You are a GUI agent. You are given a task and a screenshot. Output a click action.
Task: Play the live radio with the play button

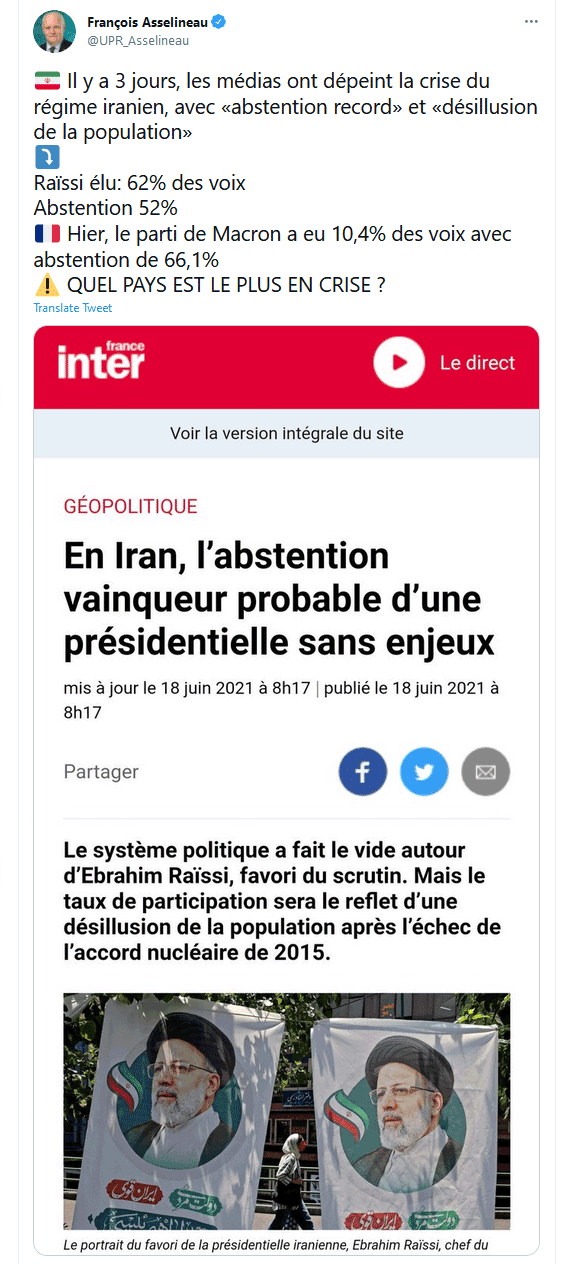point(399,362)
